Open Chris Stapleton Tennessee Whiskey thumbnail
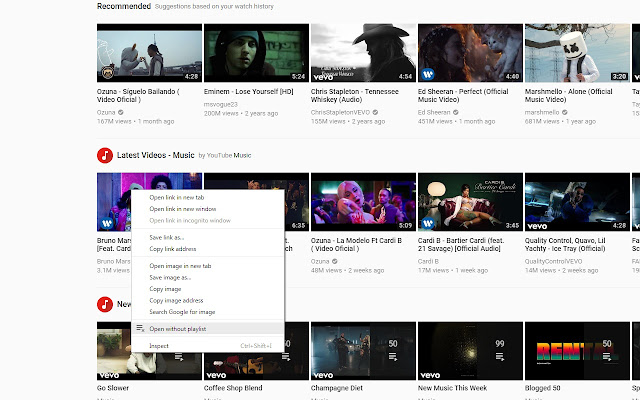Screen dimensions: 640x400 pos(363,53)
